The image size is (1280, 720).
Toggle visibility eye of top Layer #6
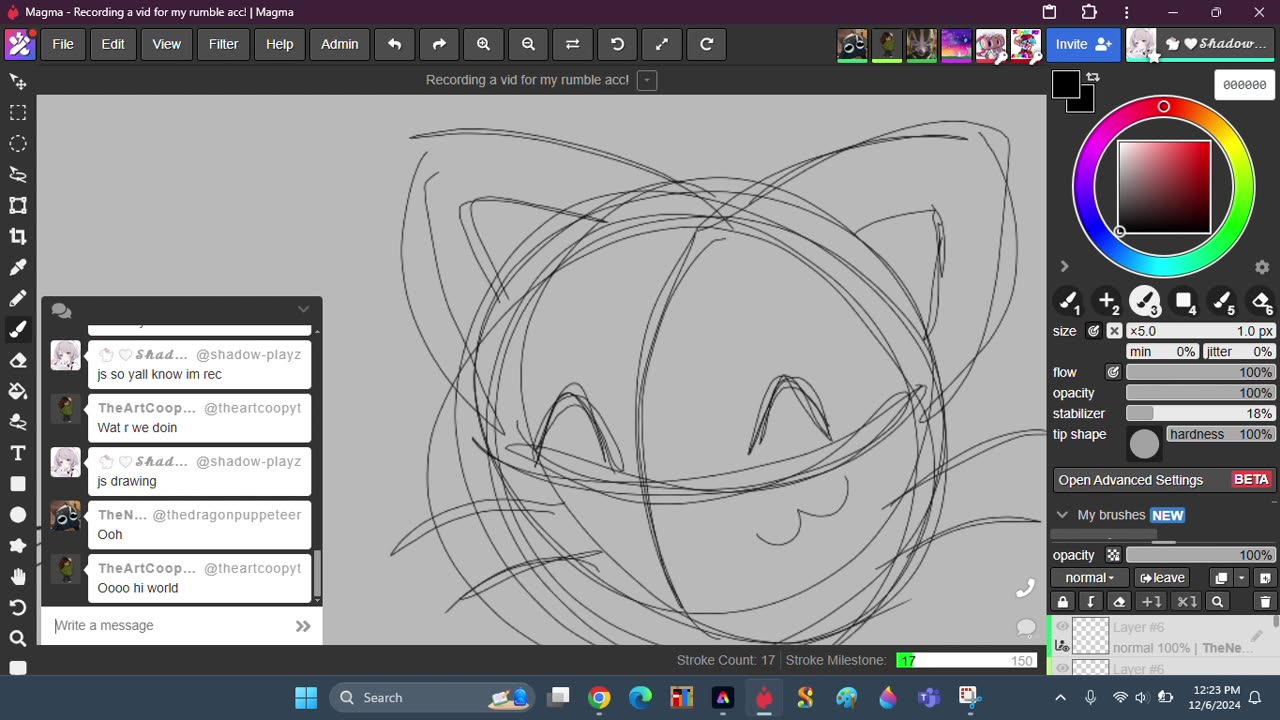click(x=1063, y=627)
